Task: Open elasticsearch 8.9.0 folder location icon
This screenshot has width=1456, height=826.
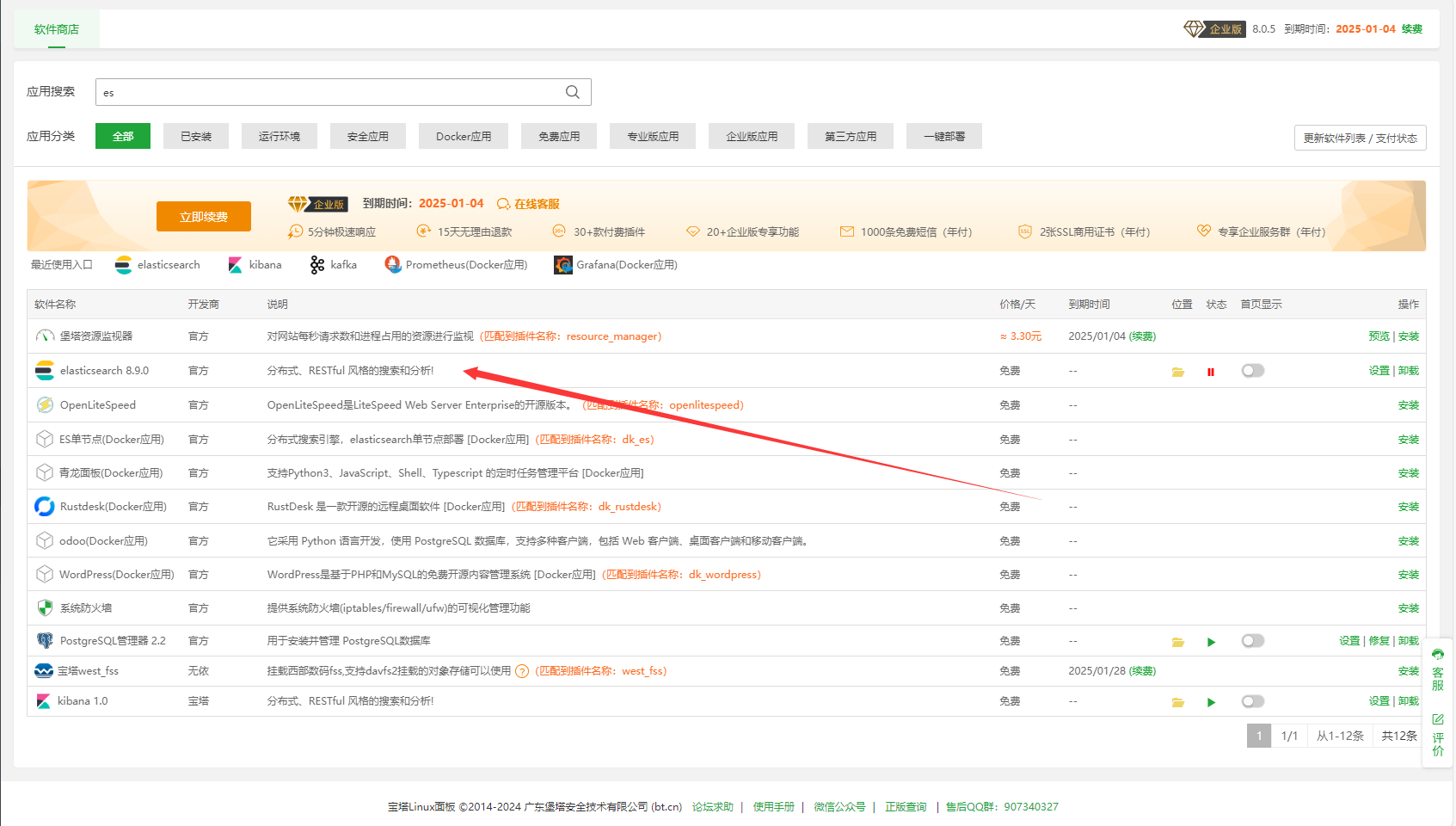Action: [x=1178, y=372]
